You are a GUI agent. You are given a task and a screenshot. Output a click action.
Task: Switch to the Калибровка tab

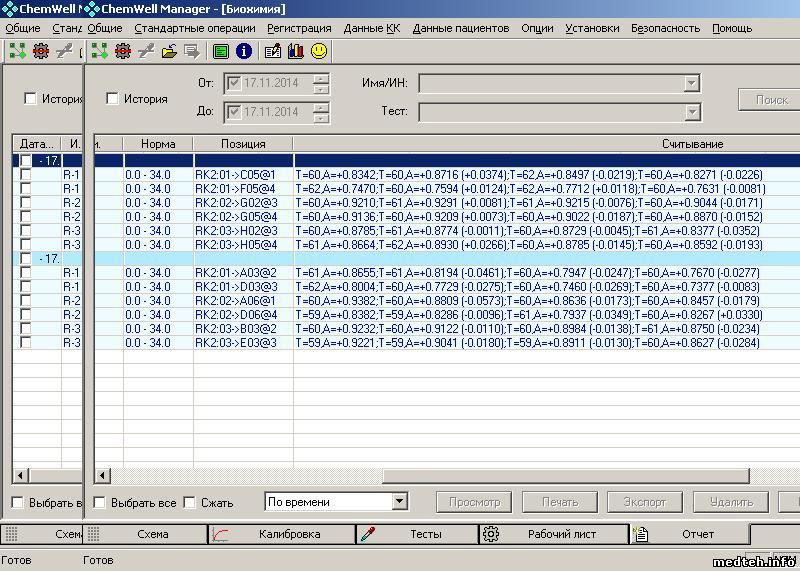pyautogui.click(x=288, y=534)
